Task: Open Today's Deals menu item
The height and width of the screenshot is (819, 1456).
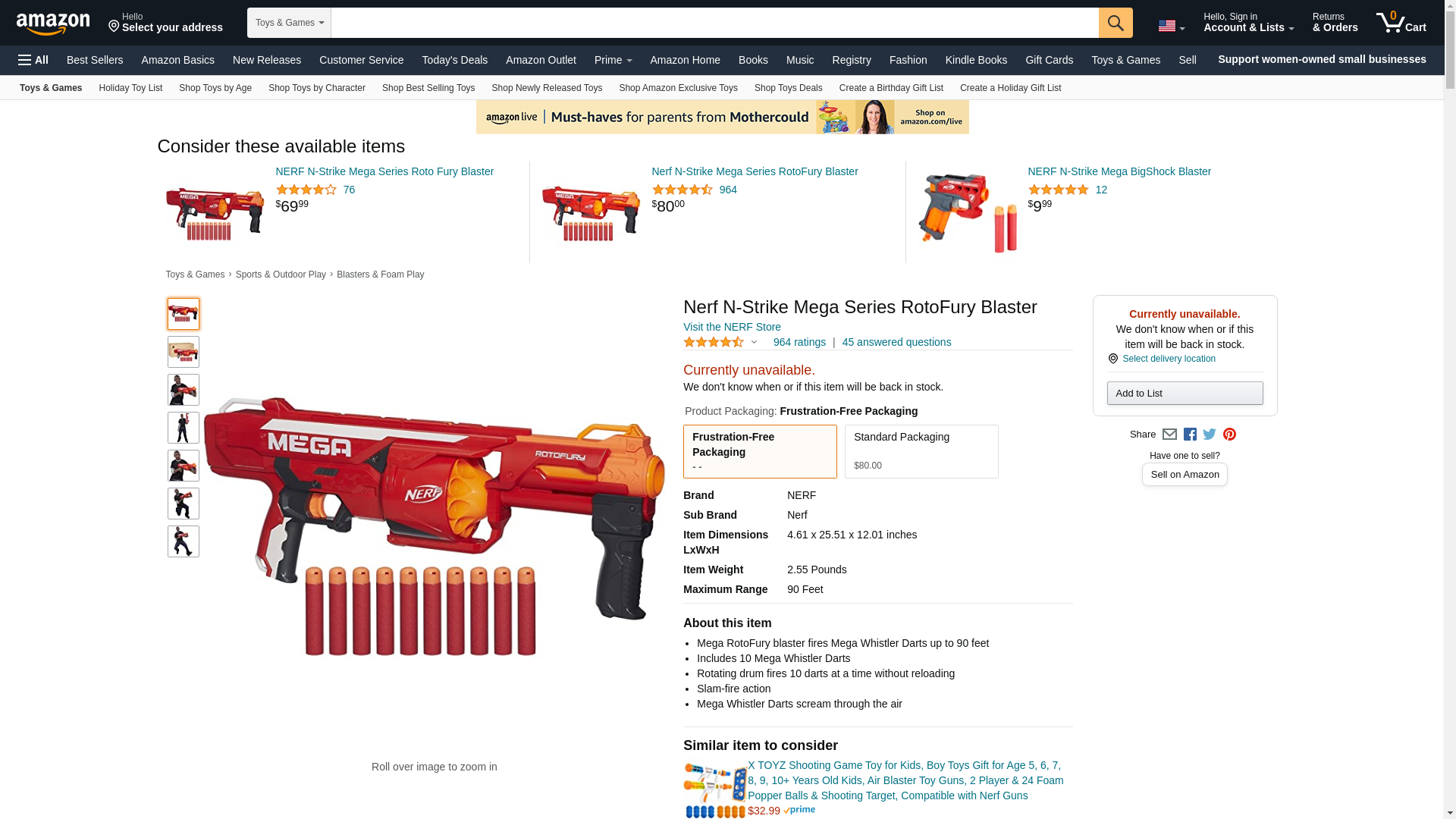Action: [454, 60]
